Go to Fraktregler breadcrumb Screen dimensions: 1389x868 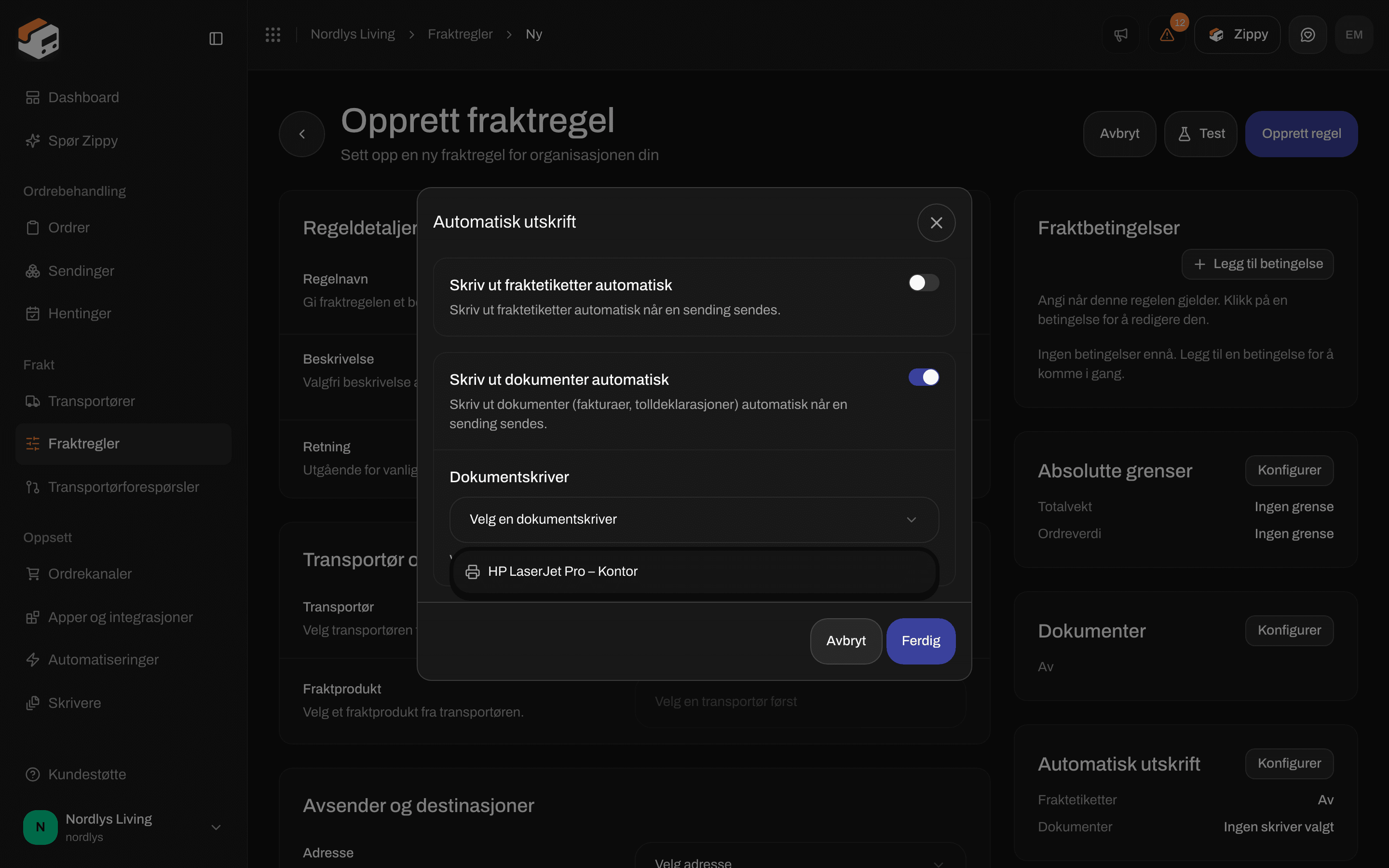(460, 34)
